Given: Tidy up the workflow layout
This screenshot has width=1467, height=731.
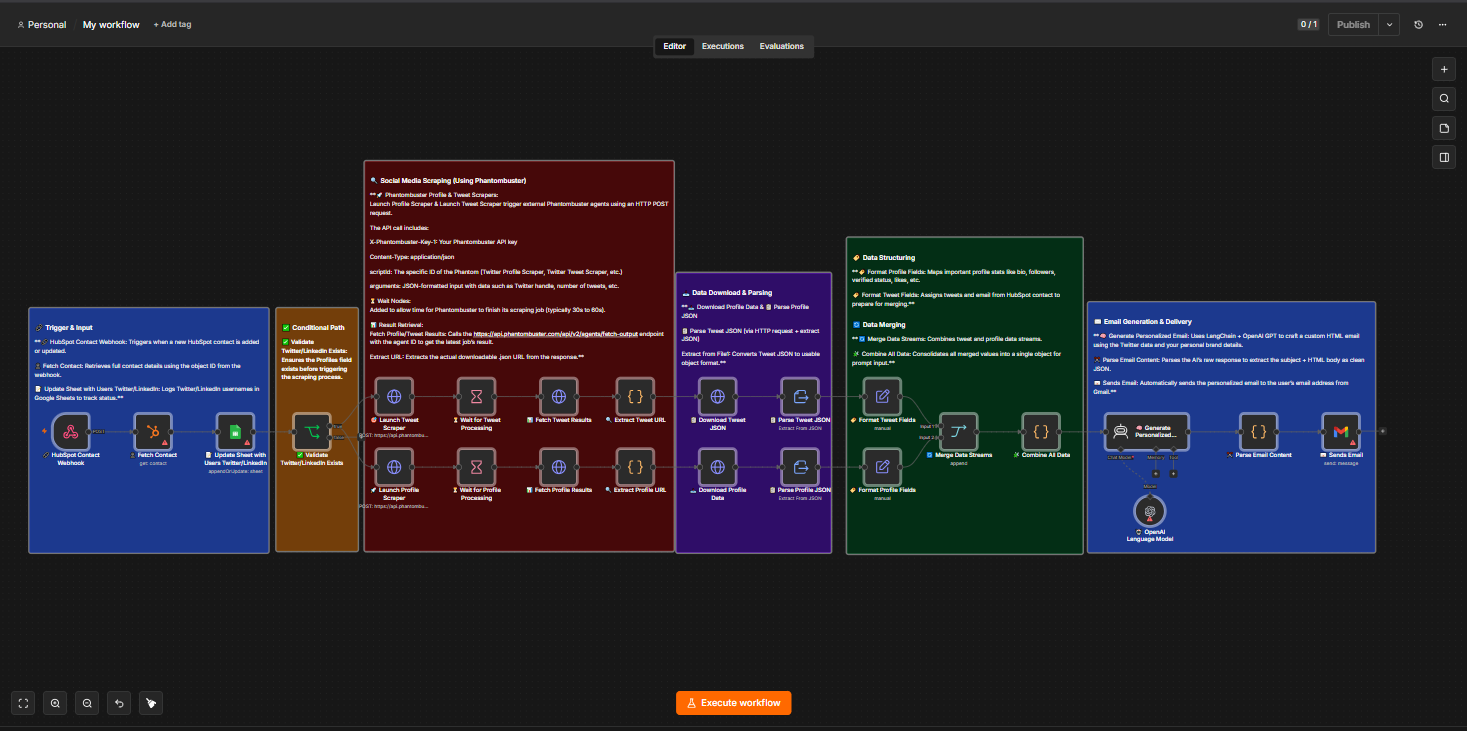Looking at the screenshot, I should click(151, 703).
